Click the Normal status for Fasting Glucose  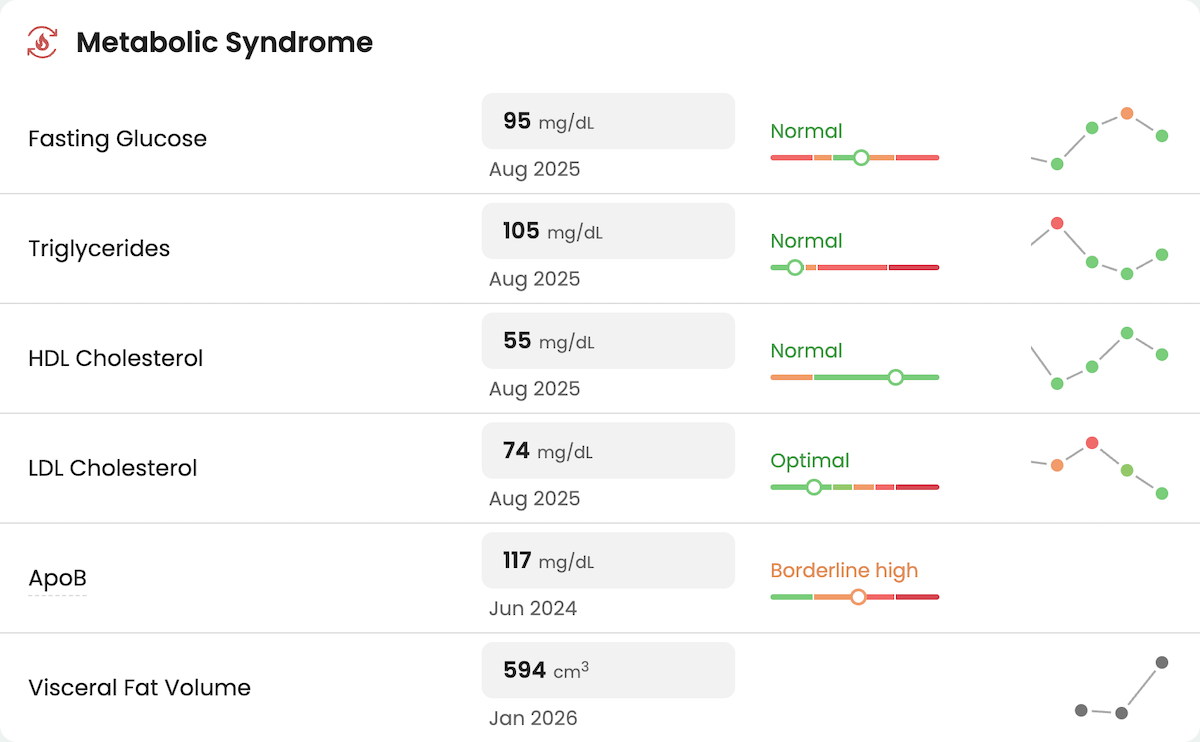[806, 131]
